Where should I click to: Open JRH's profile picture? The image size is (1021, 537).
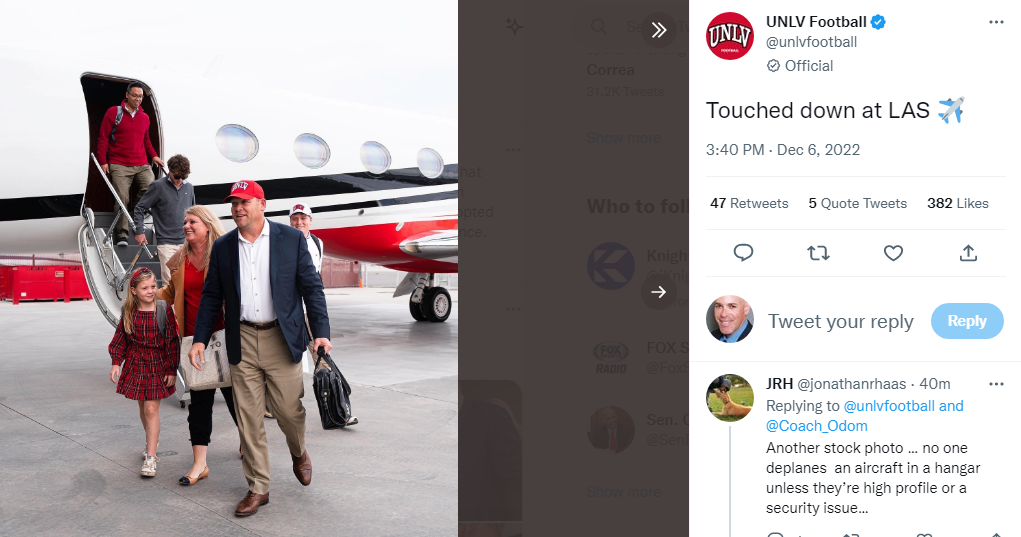click(730, 398)
